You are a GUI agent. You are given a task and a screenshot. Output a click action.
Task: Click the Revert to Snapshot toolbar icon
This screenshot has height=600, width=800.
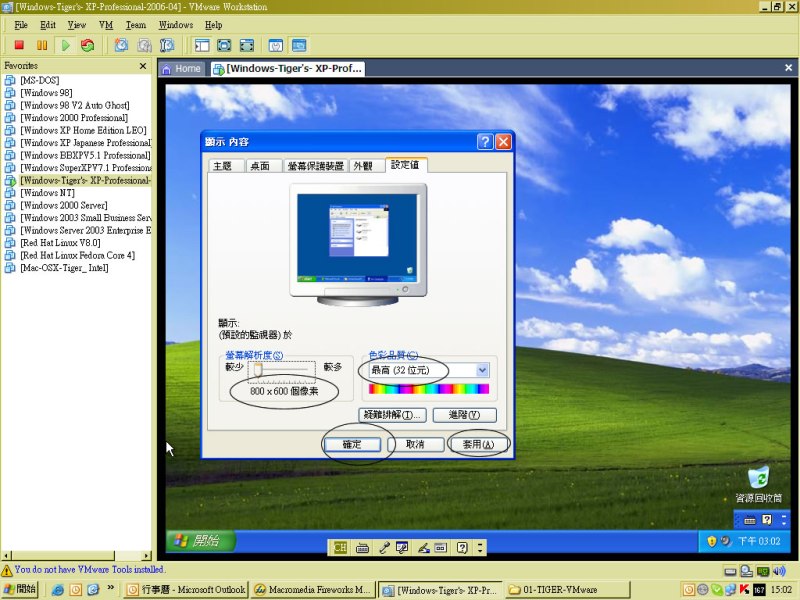(144, 45)
